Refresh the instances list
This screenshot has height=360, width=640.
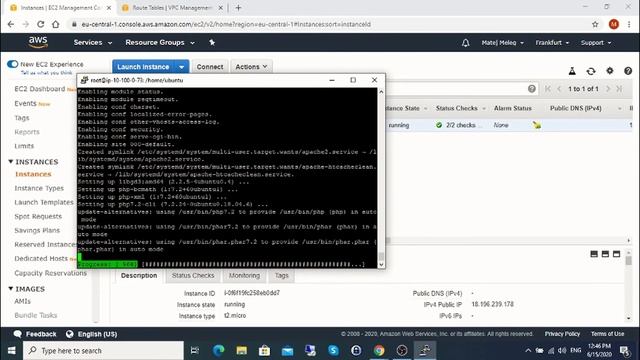tap(591, 71)
